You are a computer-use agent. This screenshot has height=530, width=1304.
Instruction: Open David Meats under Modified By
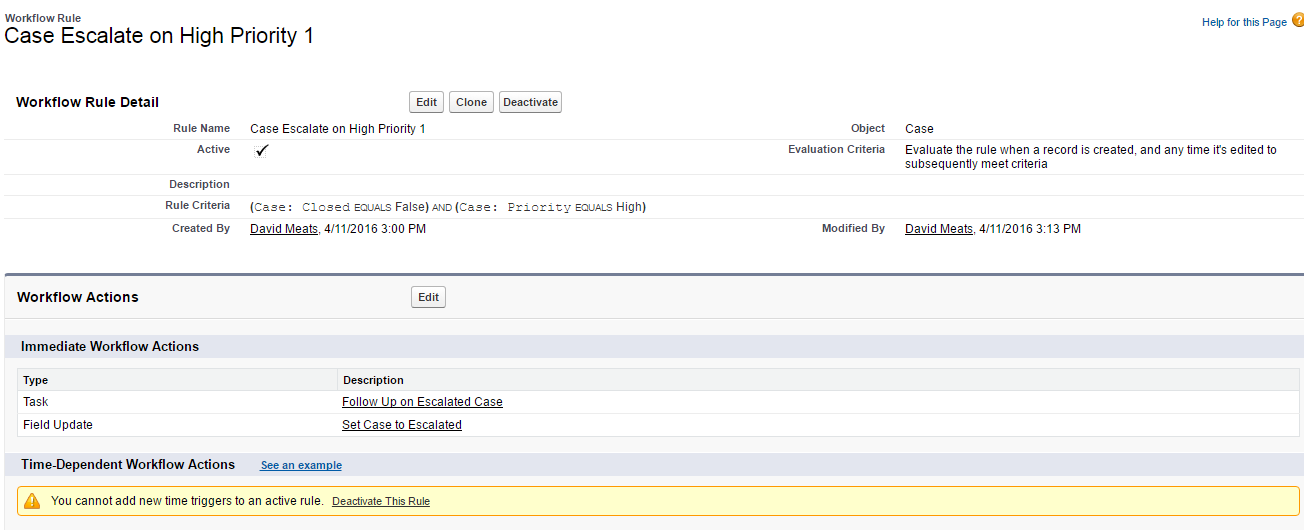pyautogui.click(x=939, y=229)
